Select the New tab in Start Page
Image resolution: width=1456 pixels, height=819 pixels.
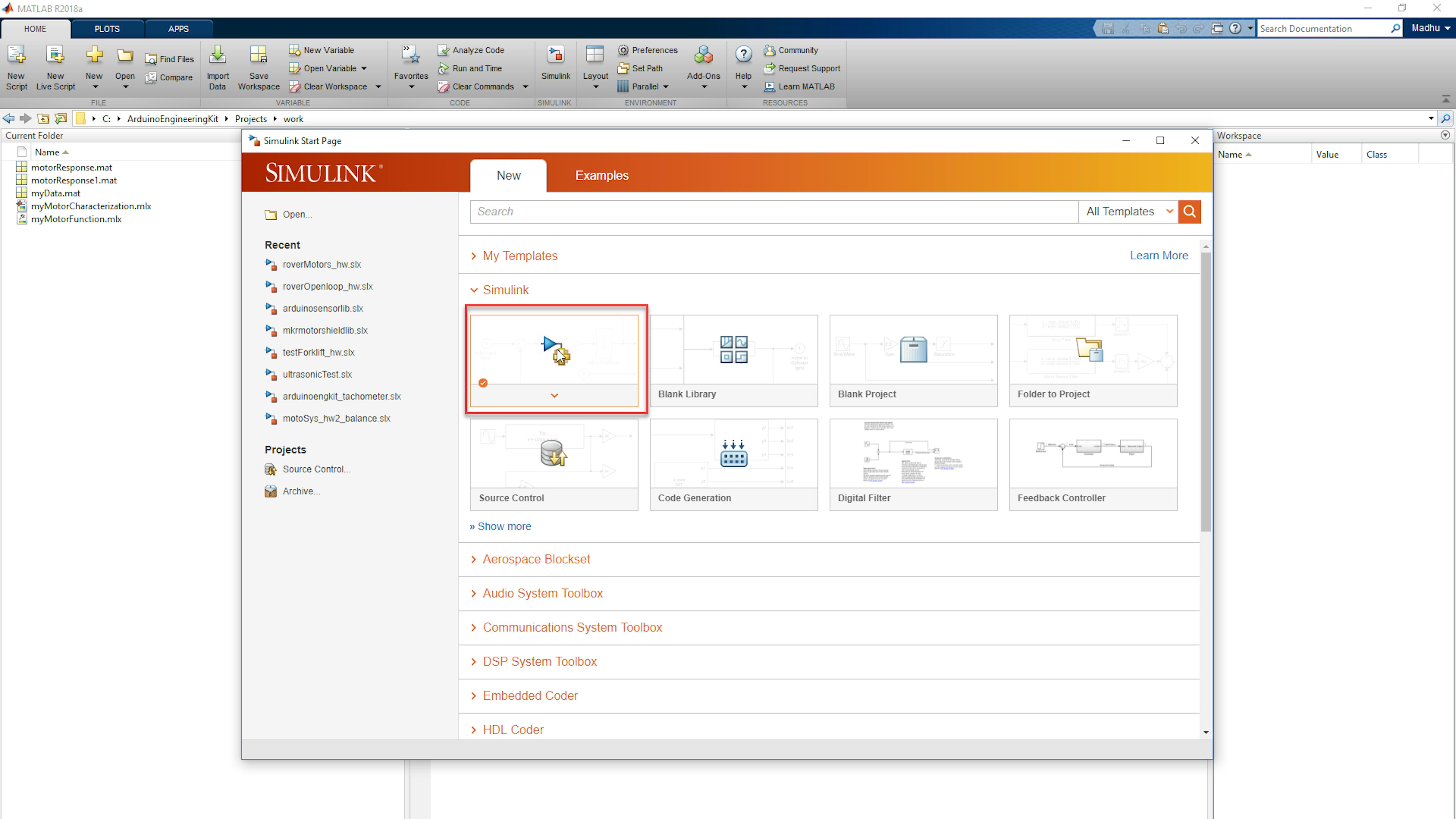508,176
